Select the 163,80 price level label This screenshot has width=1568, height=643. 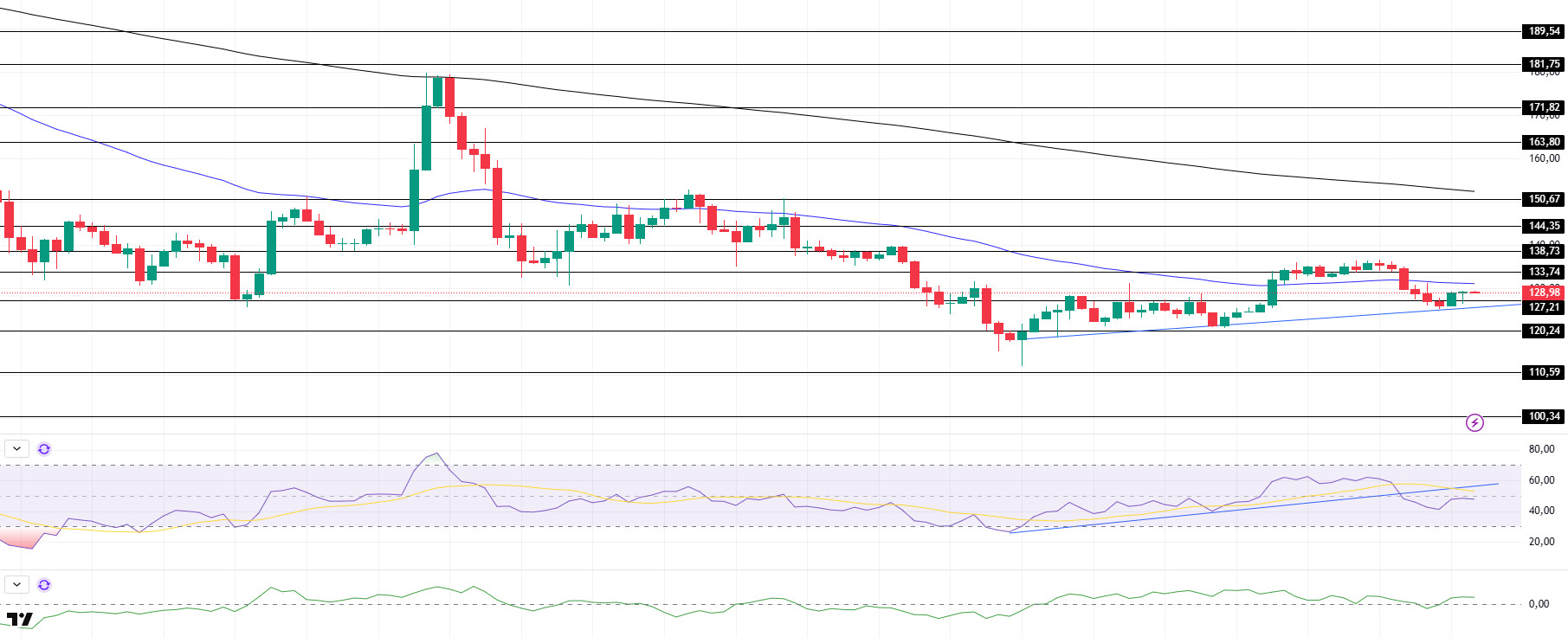[x=1544, y=142]
